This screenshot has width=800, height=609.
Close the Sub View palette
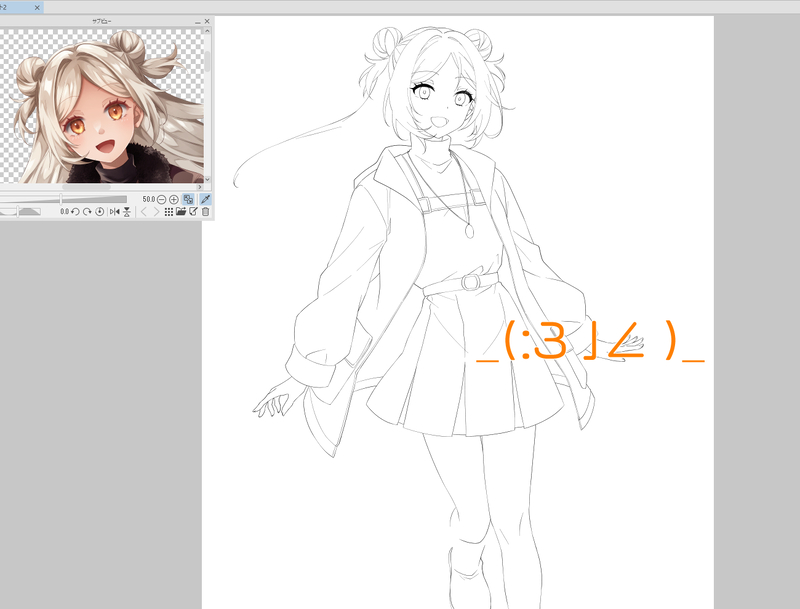pos(207,21)
